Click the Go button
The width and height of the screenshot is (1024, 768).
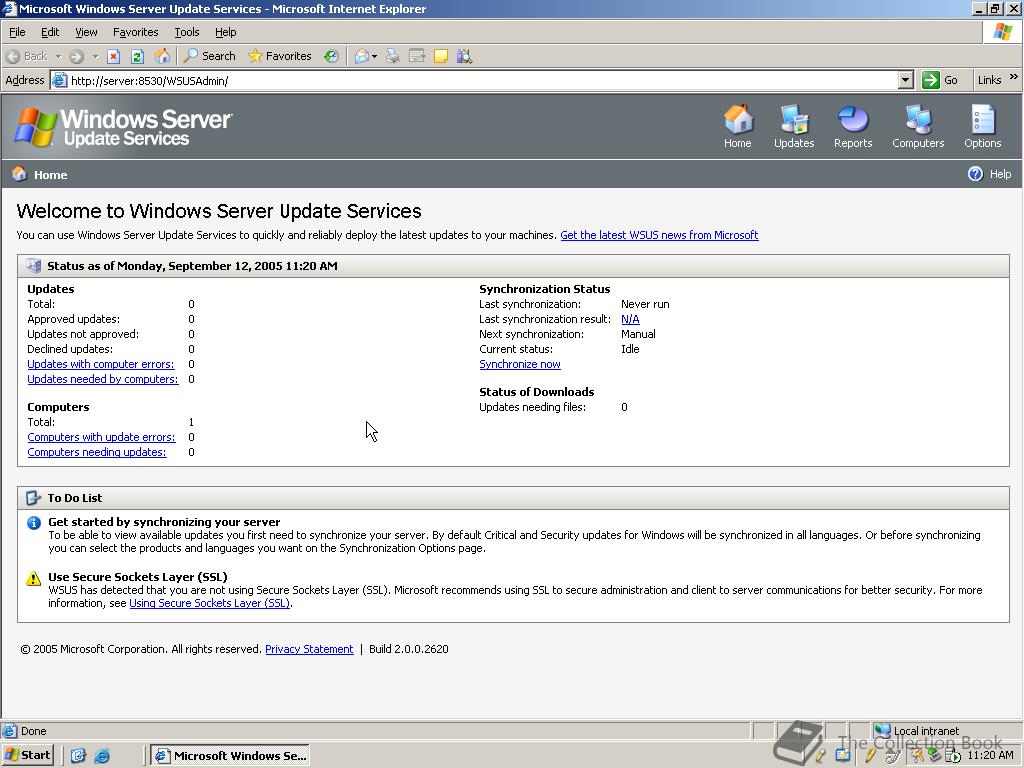pyautogui.click(x=940, y=80)
